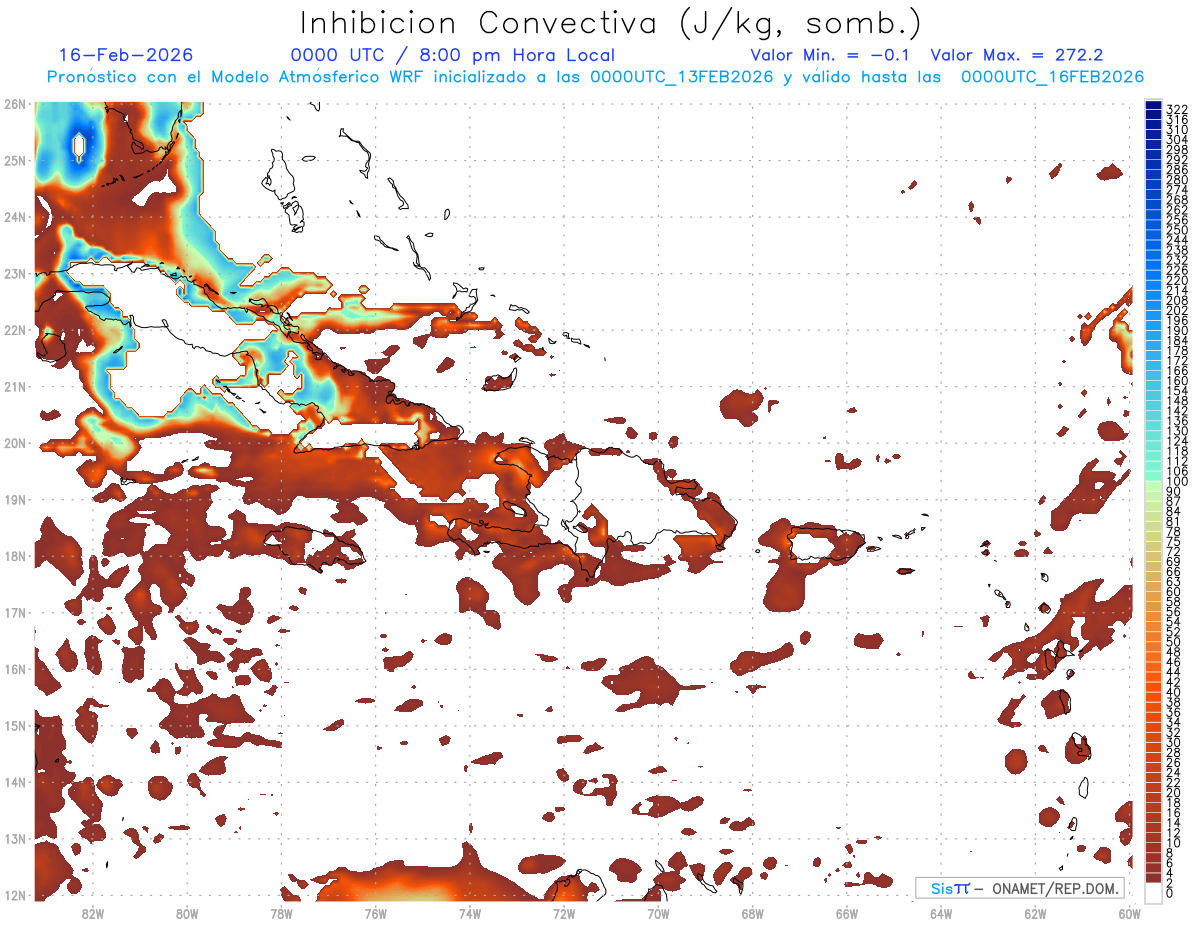The height and width of the screenshot is (927, 1200).
Task: Click the title 'Inhibicion Convectiva (J/kg, somb.)'
Action: (610, 22)
